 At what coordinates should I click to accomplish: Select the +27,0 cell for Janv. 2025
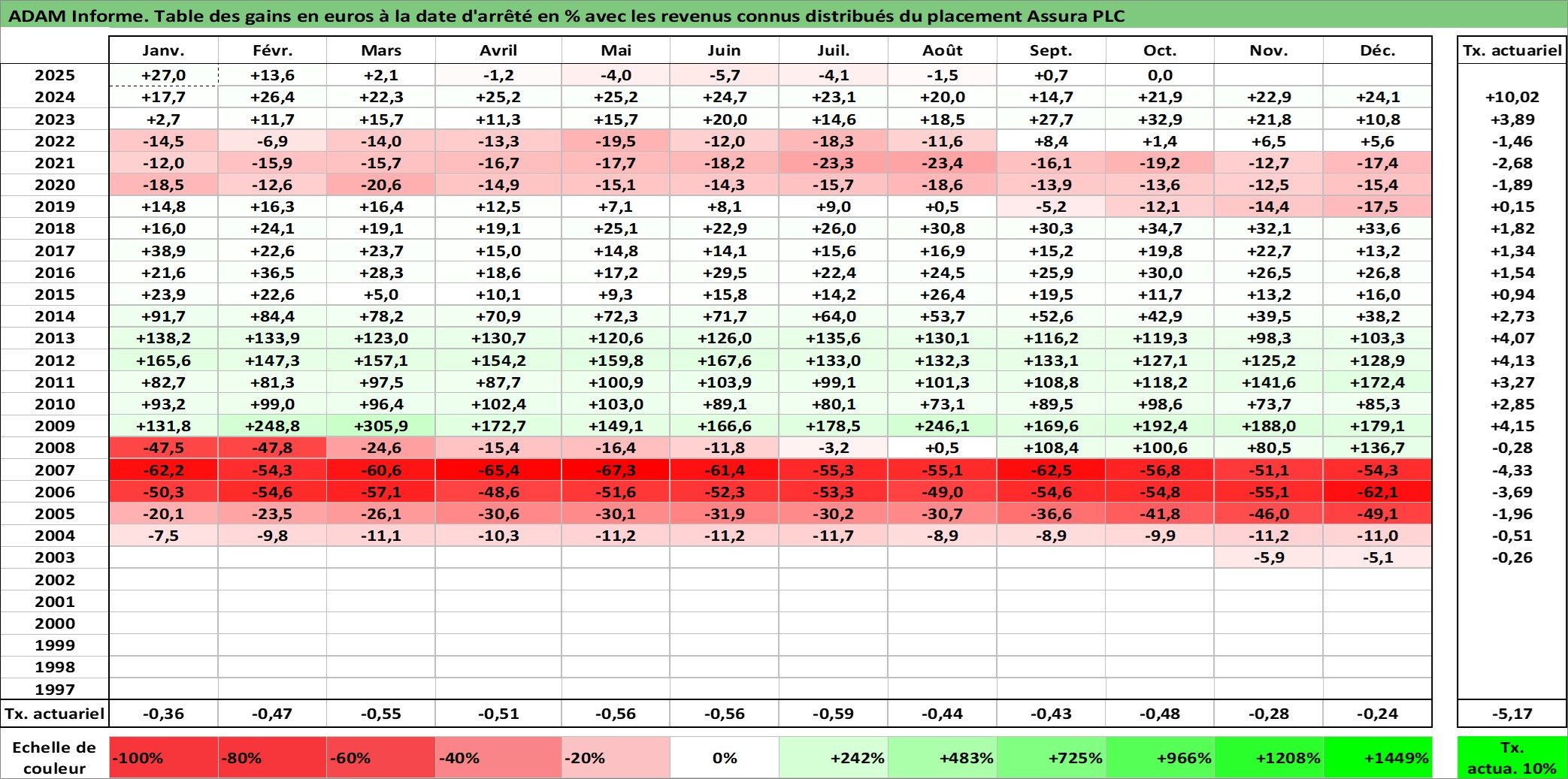click(163, 75)
